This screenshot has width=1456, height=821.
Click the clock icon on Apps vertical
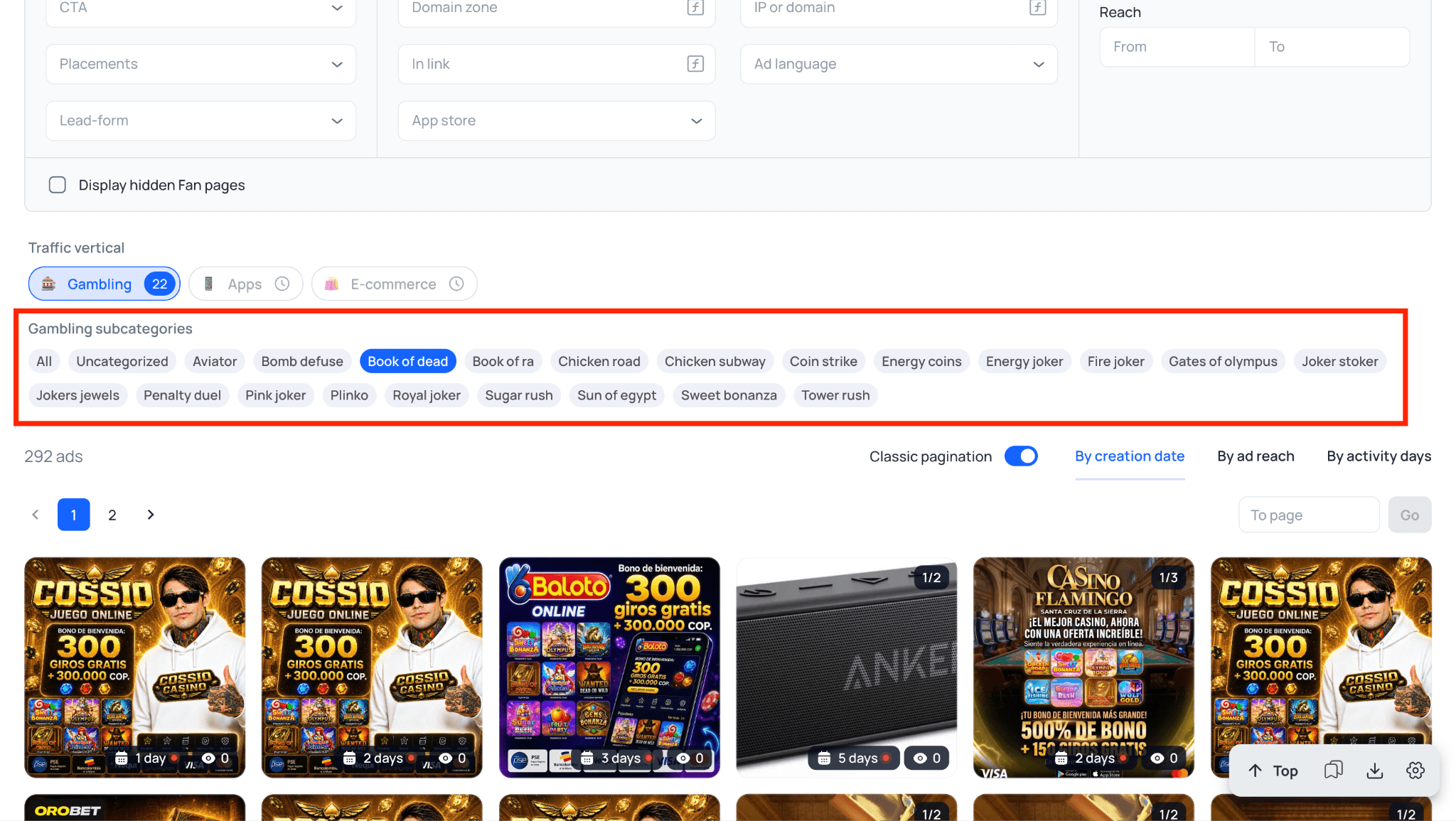pos(282,284)
